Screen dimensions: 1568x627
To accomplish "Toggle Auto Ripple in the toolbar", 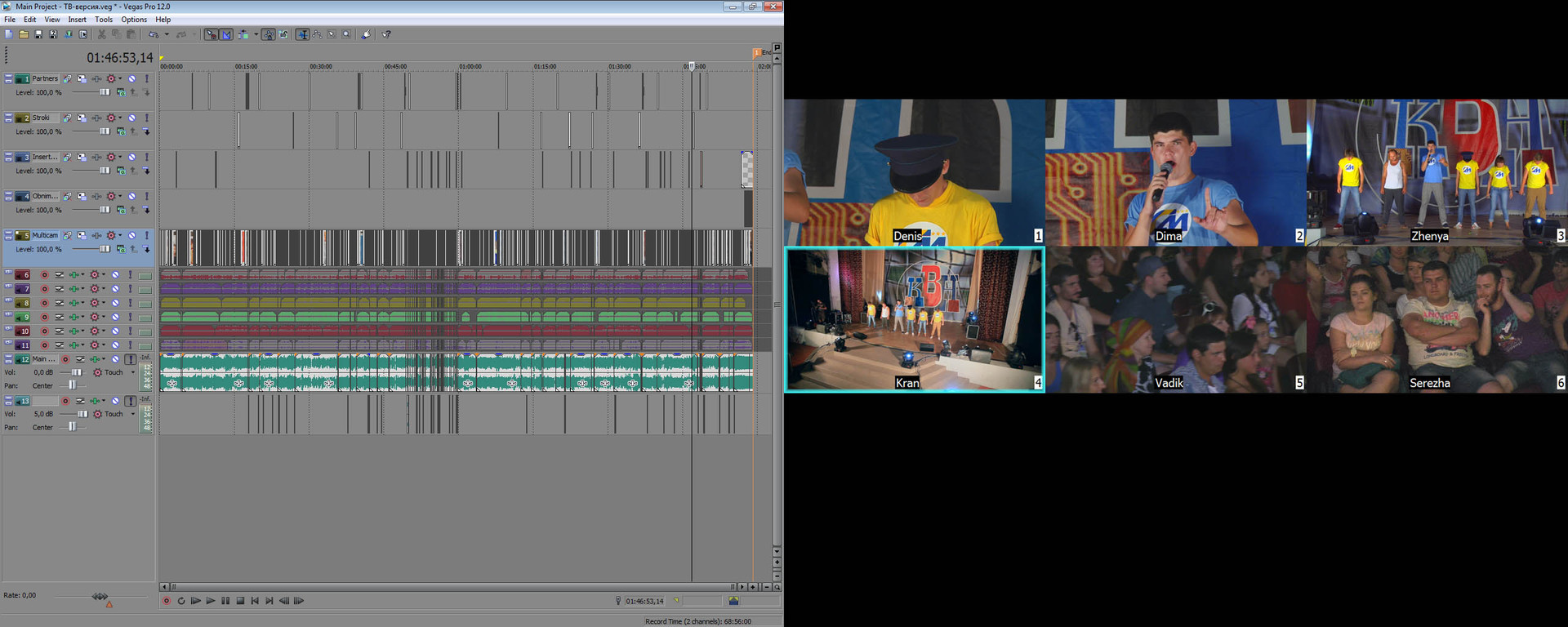I will (x=243, y=34).
